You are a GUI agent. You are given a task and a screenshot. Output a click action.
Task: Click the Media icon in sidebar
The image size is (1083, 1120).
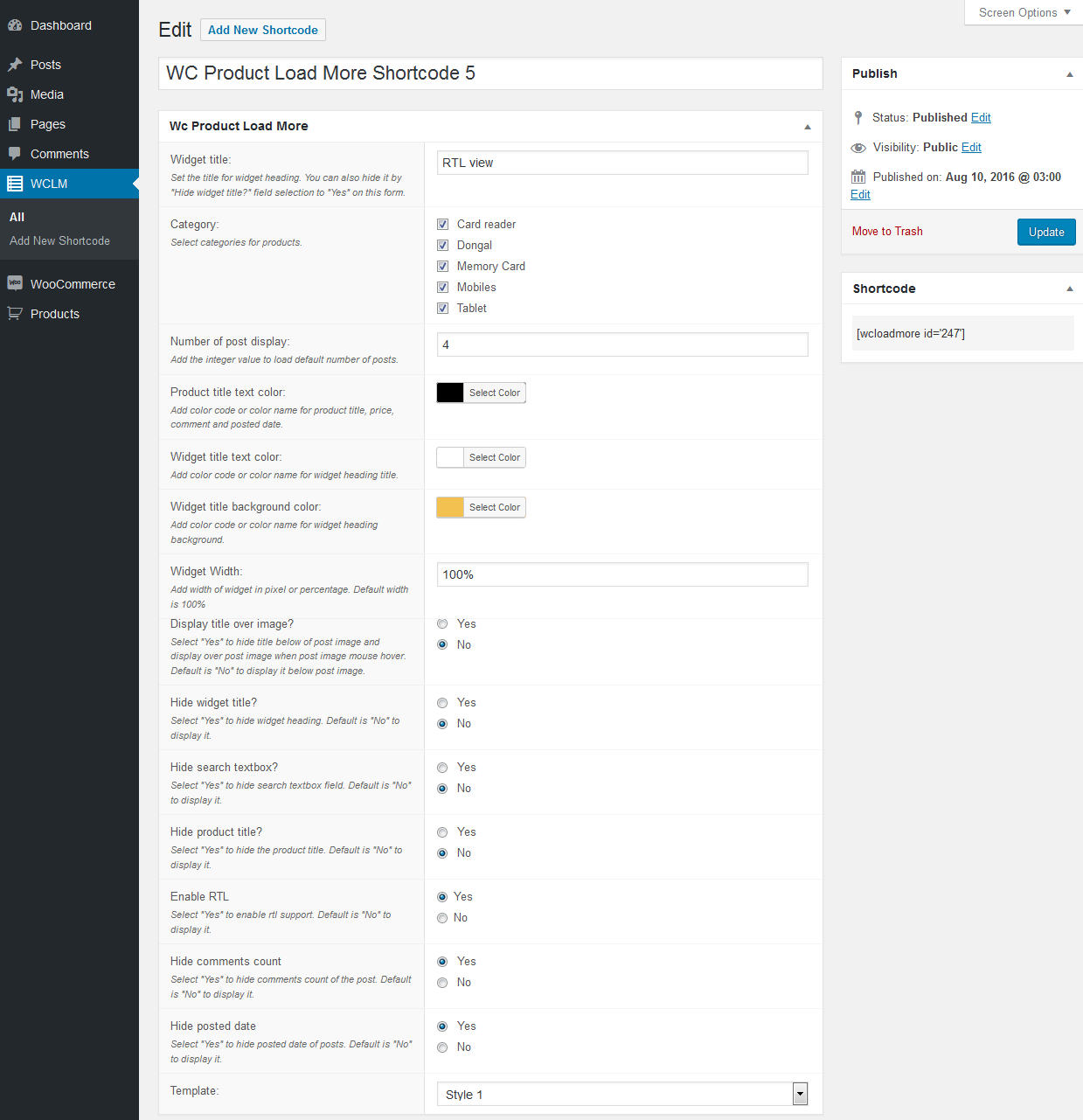[x=15, y=94]
